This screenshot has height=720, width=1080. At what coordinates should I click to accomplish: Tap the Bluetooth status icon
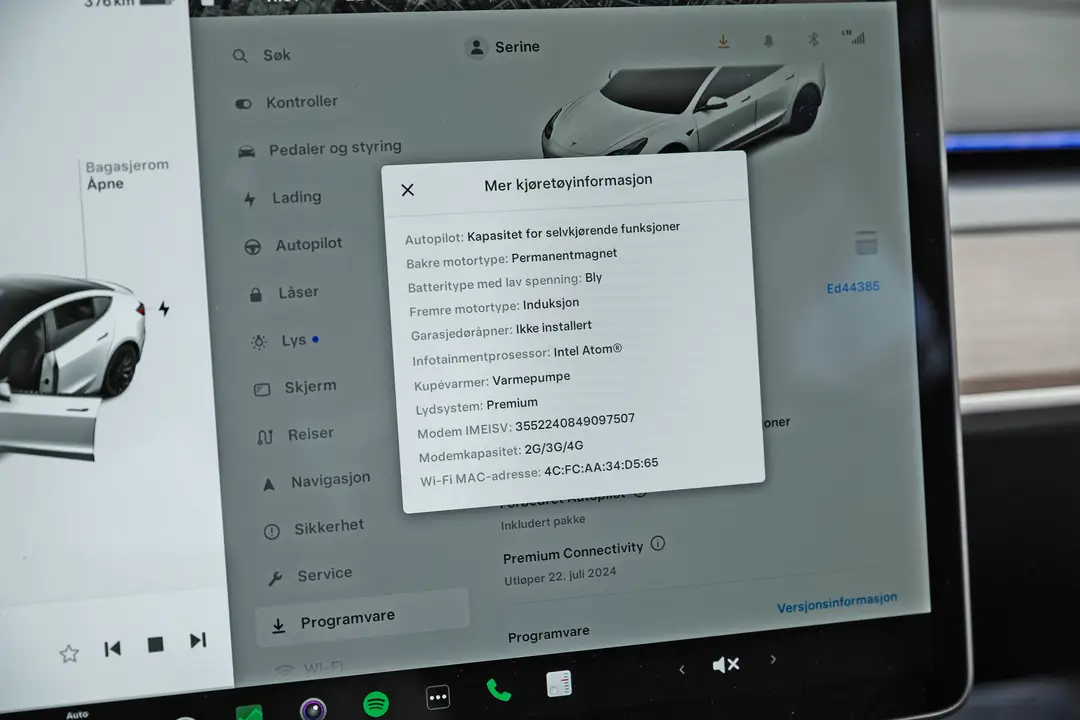pyautogui.click(x=813, y=39)
